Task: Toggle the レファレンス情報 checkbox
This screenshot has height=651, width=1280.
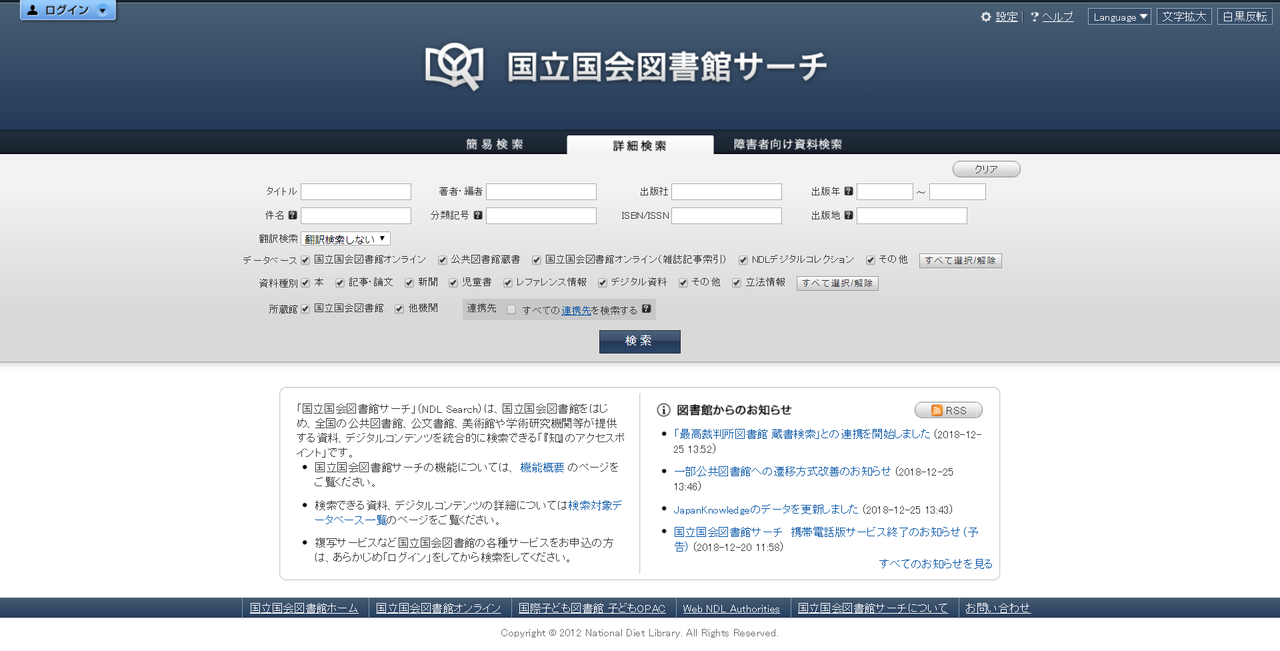Action: pos(508,283)
